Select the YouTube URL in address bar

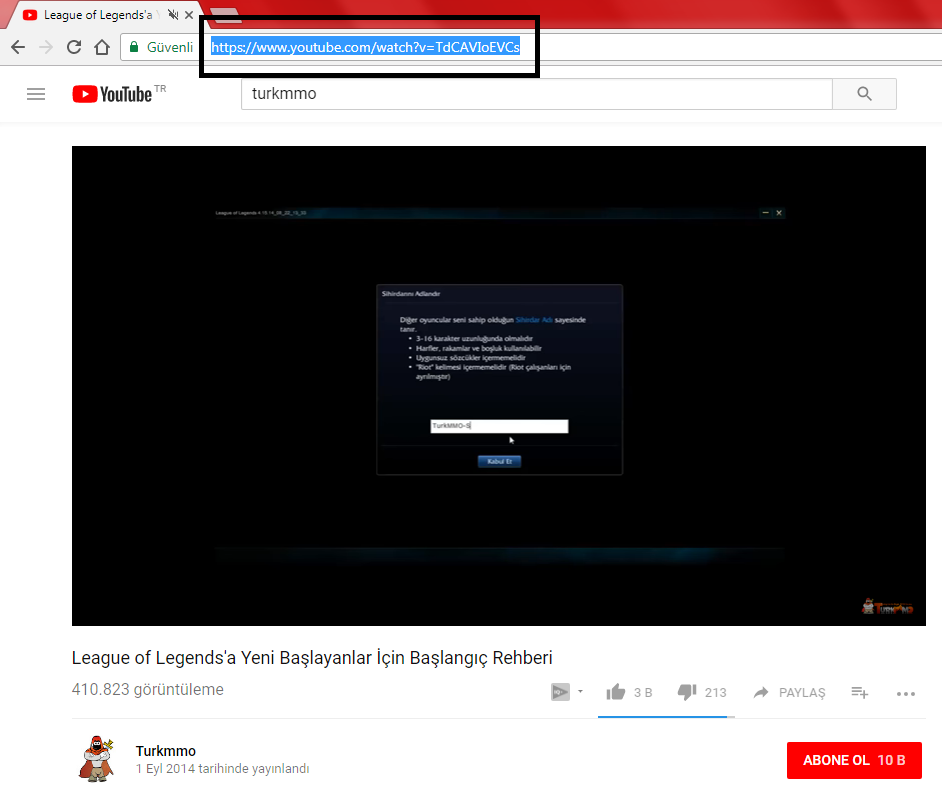pos(365,47)
